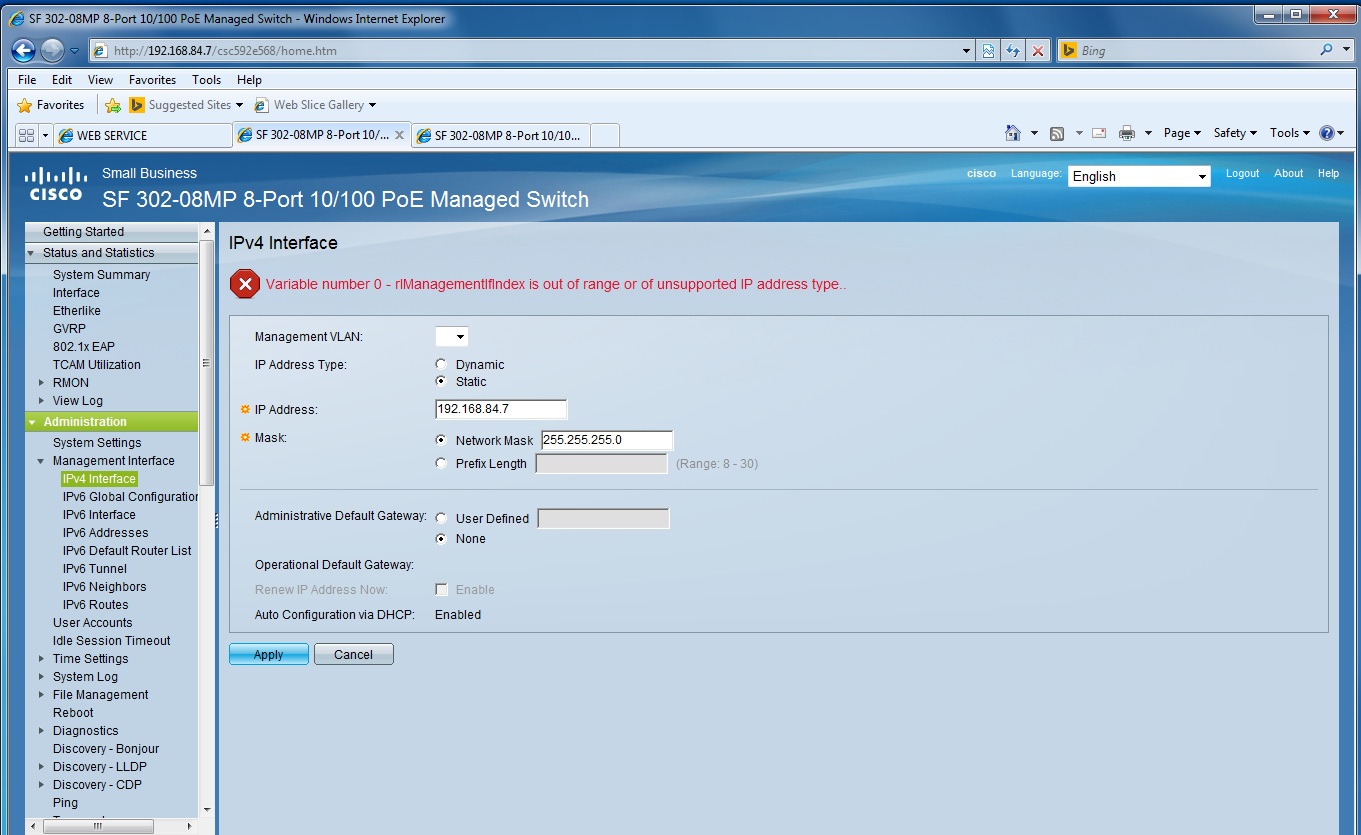
Task: Select Dynamic IP address type
Action: click(441, 364)
